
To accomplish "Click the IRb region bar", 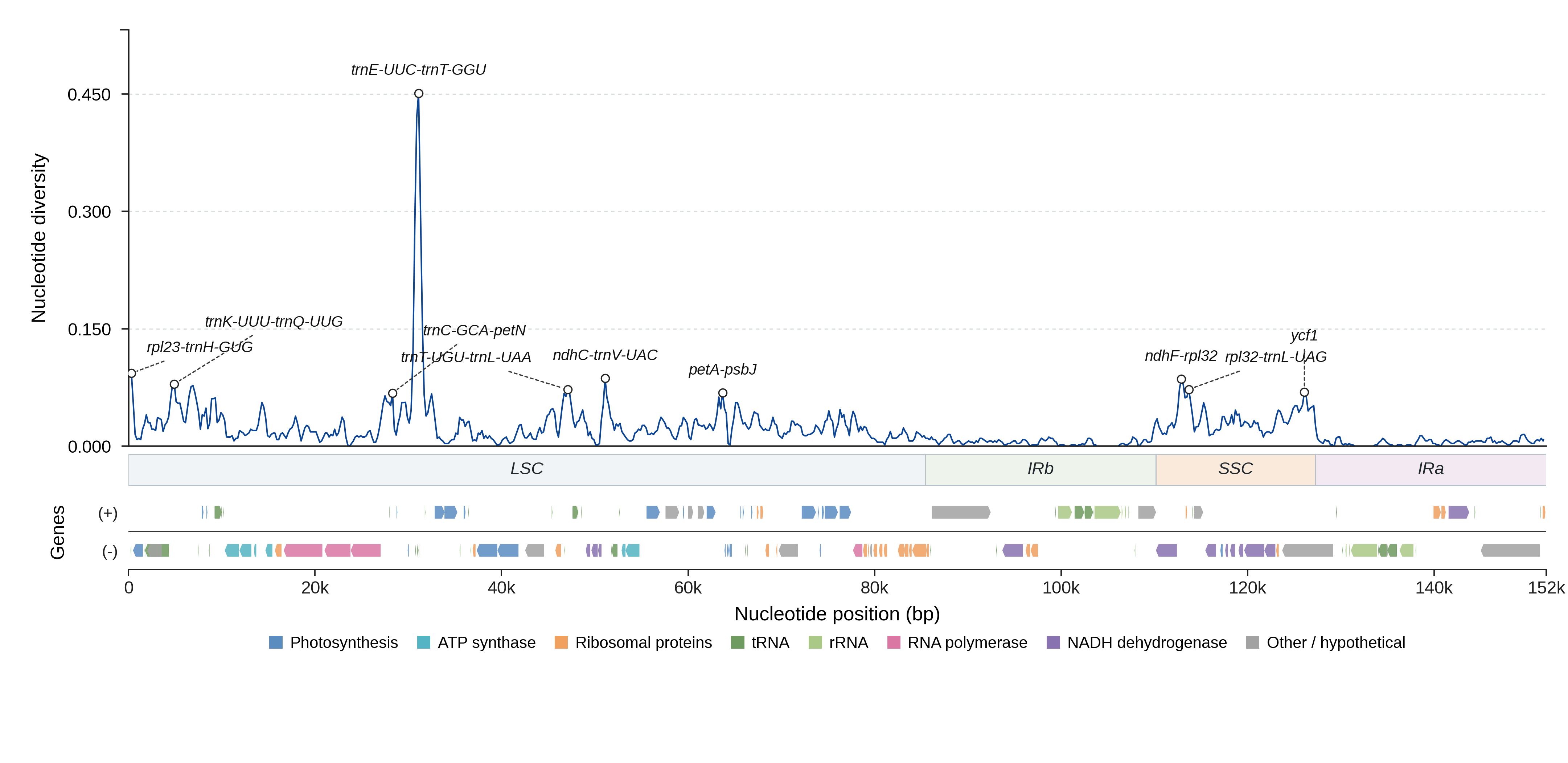I will tap(1041, 469).
